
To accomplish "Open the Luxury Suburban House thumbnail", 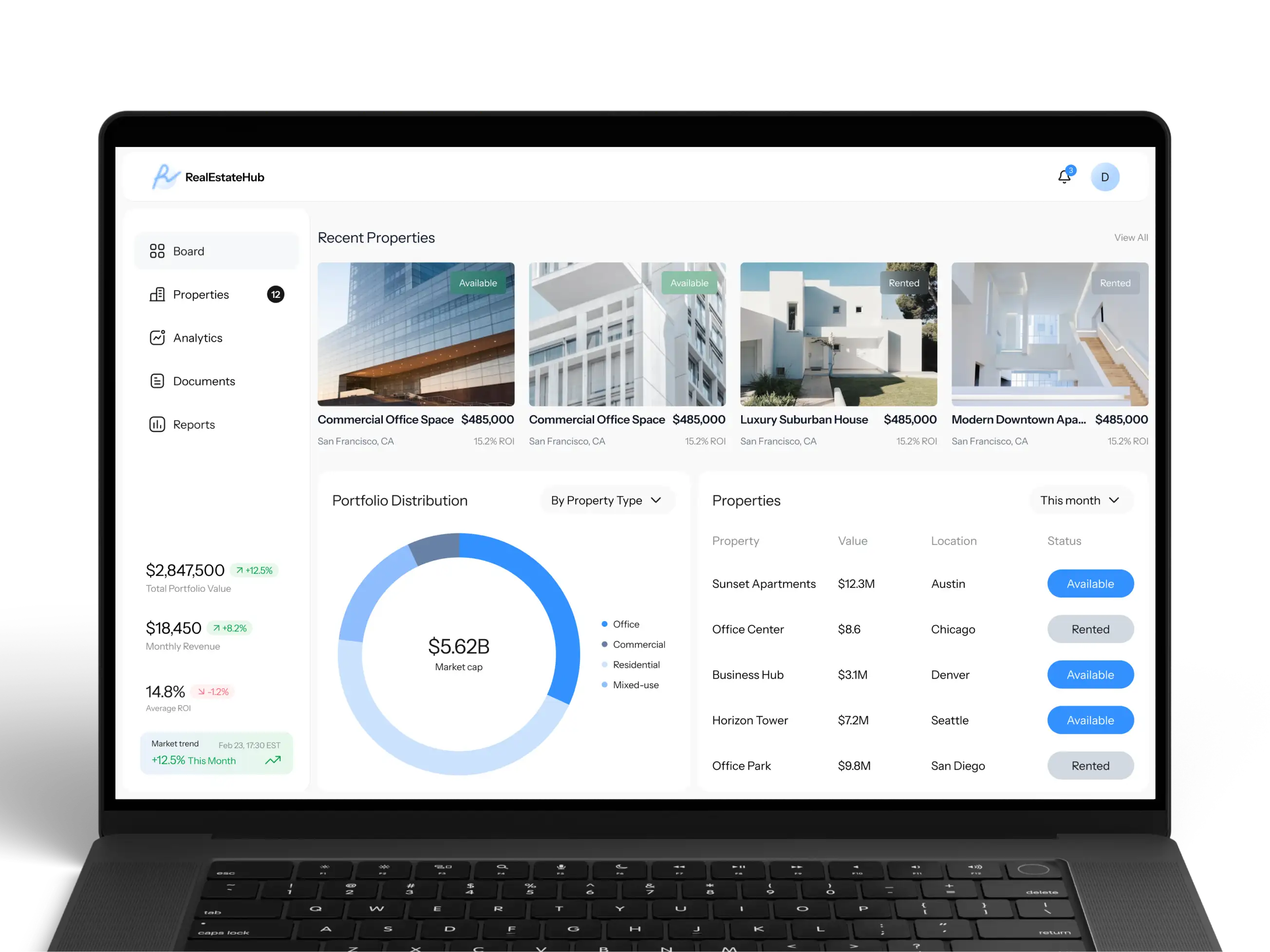I will [838, 334].
